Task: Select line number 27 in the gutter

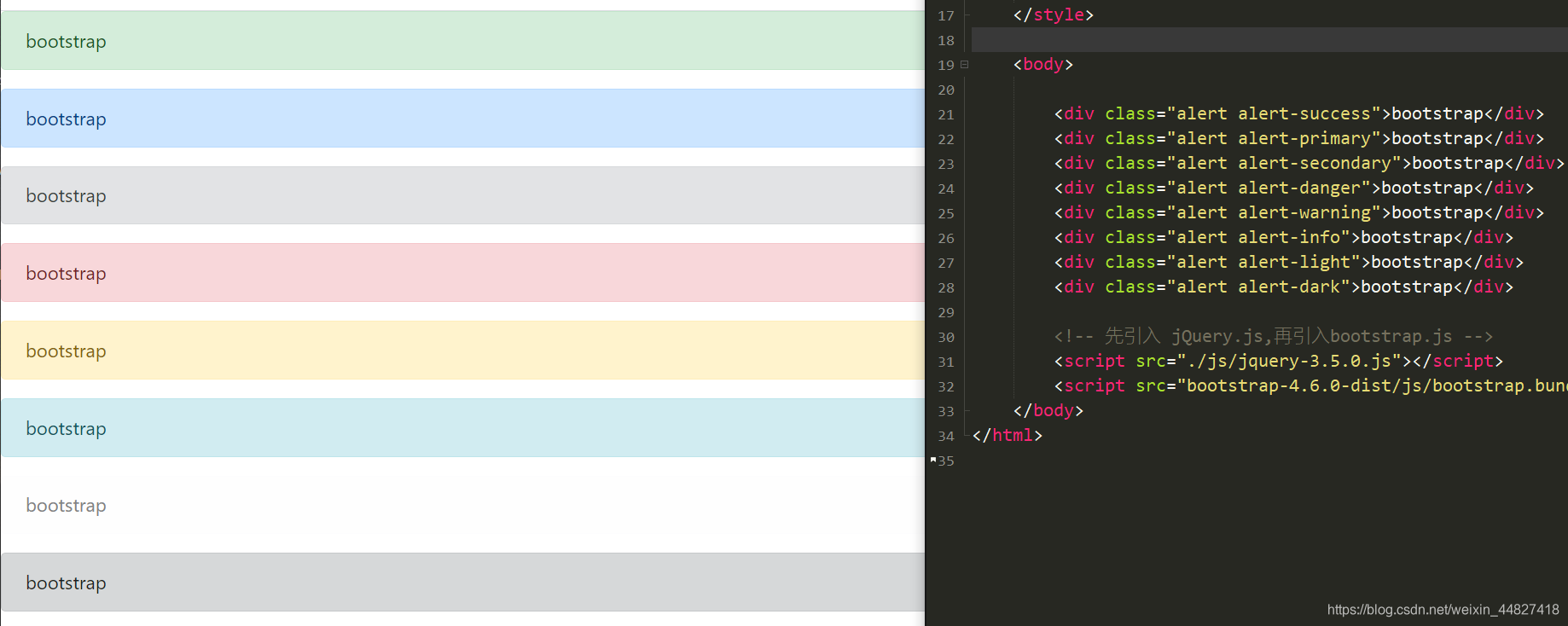Action: pyautogui.click(x=946, y=263)
